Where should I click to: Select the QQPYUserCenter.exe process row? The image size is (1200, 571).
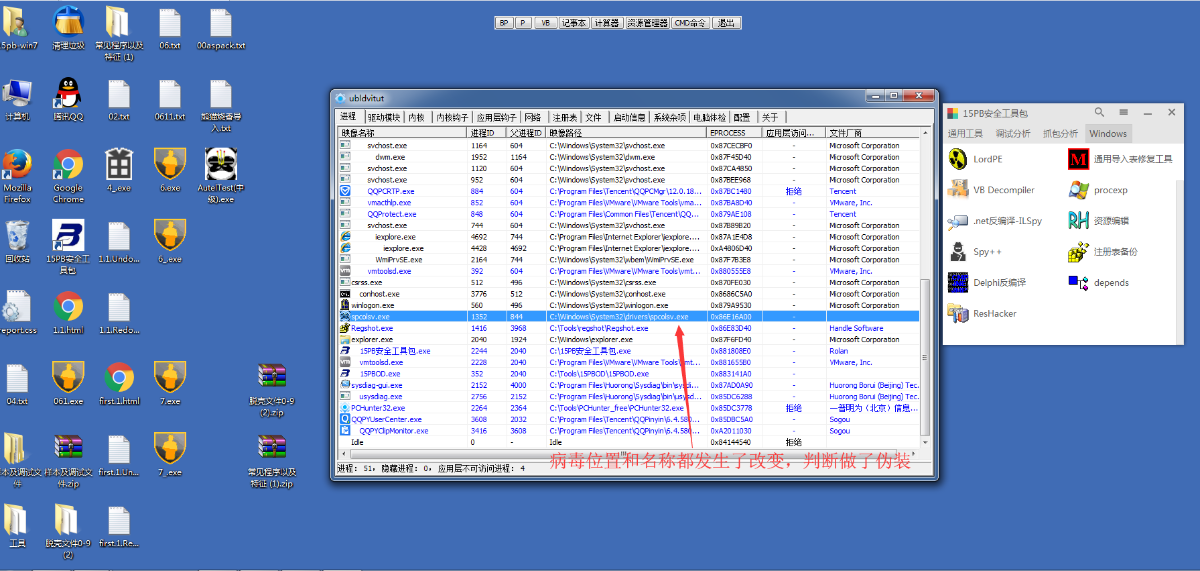pos(628,419)
